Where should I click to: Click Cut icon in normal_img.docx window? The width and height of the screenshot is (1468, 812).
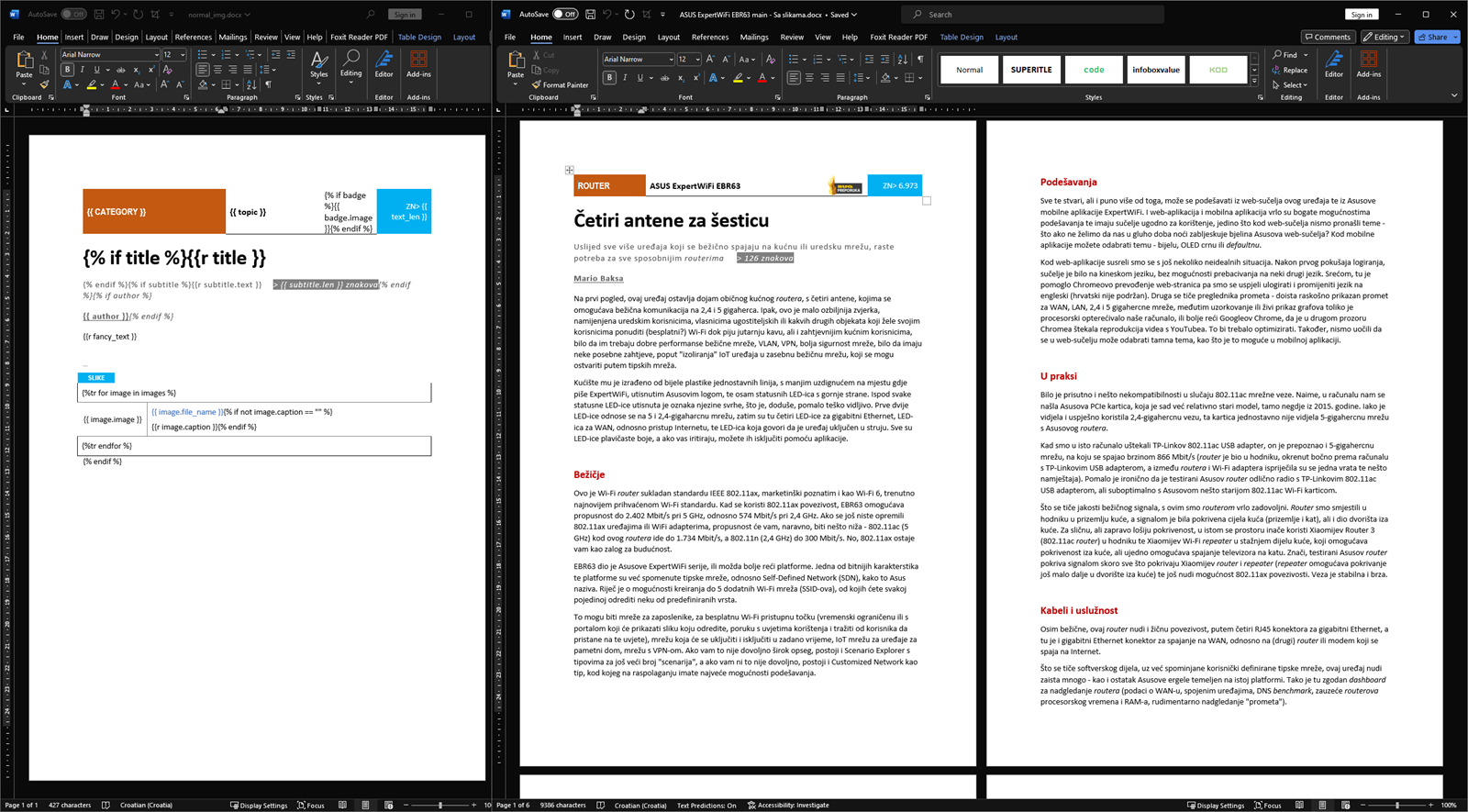point(44,55)
